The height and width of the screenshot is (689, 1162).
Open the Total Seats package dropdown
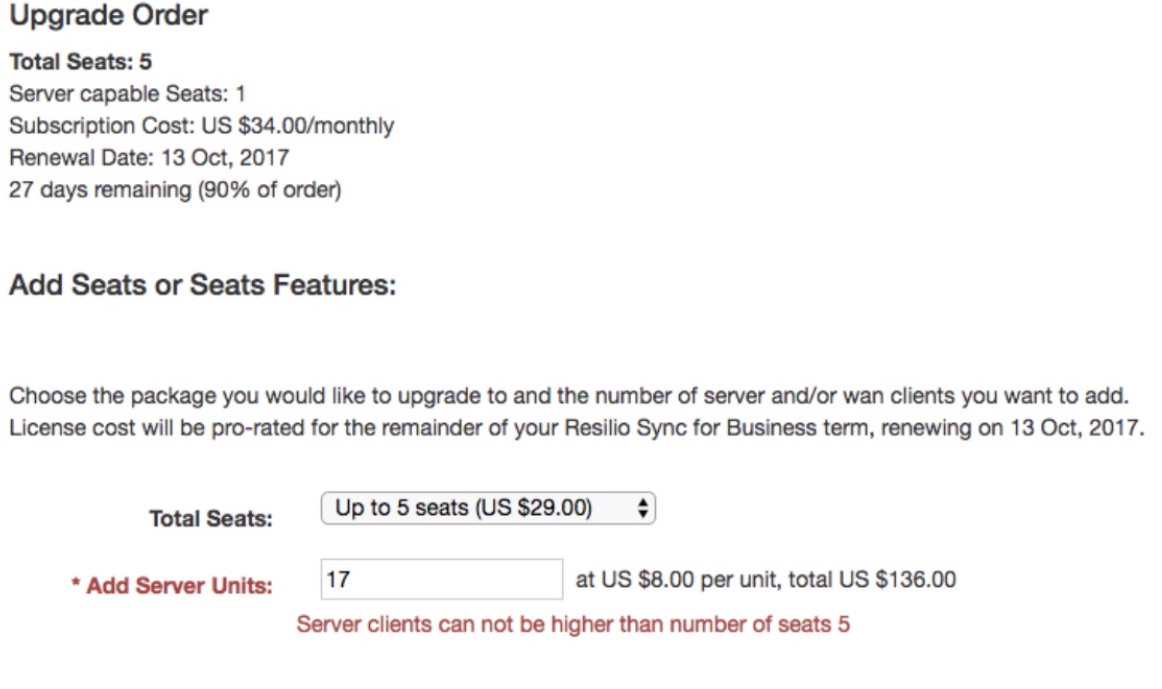(487, 509)
